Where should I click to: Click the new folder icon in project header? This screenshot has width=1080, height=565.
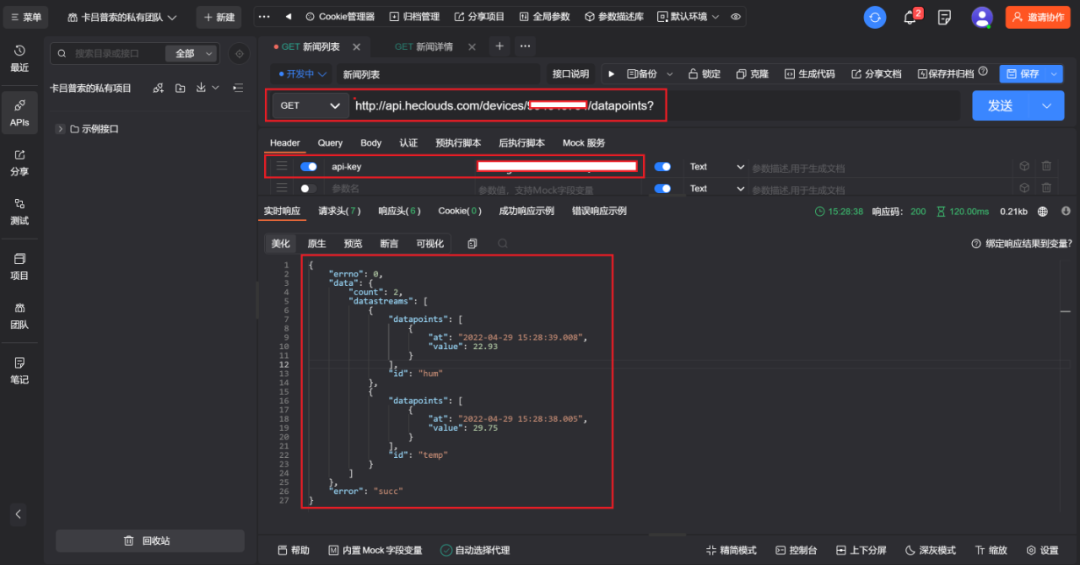tap(180, 88)
